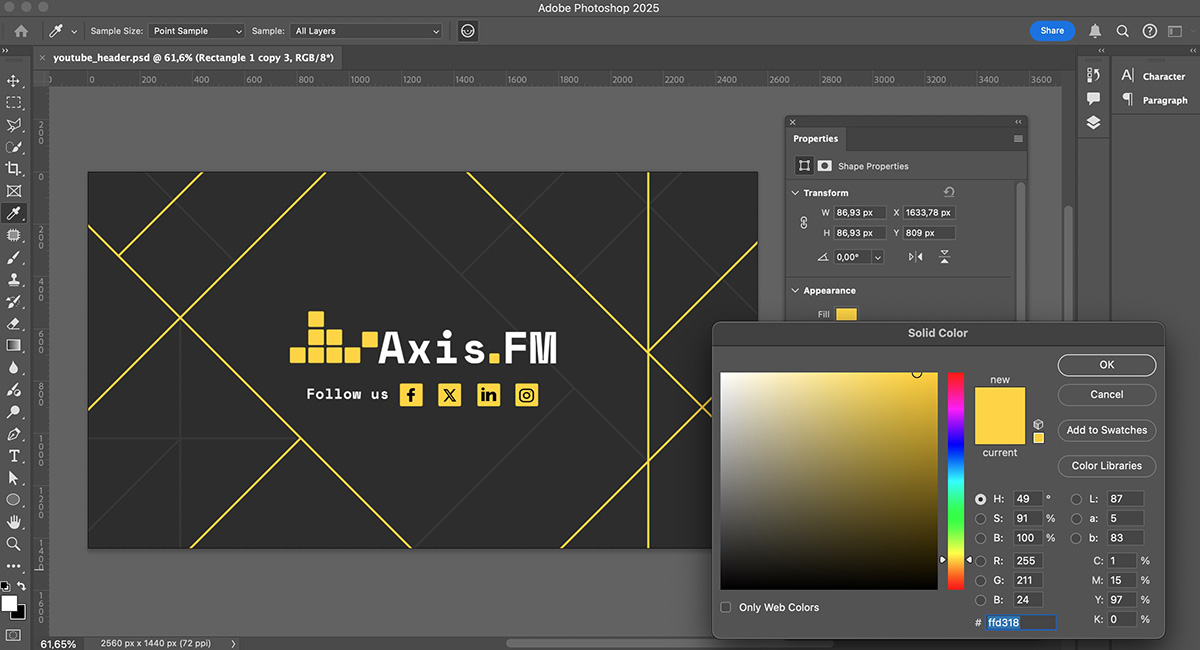This screenshot has height=650, width=1200.
Task: Collapse the Transform section
Action: [x=795, y=193]
